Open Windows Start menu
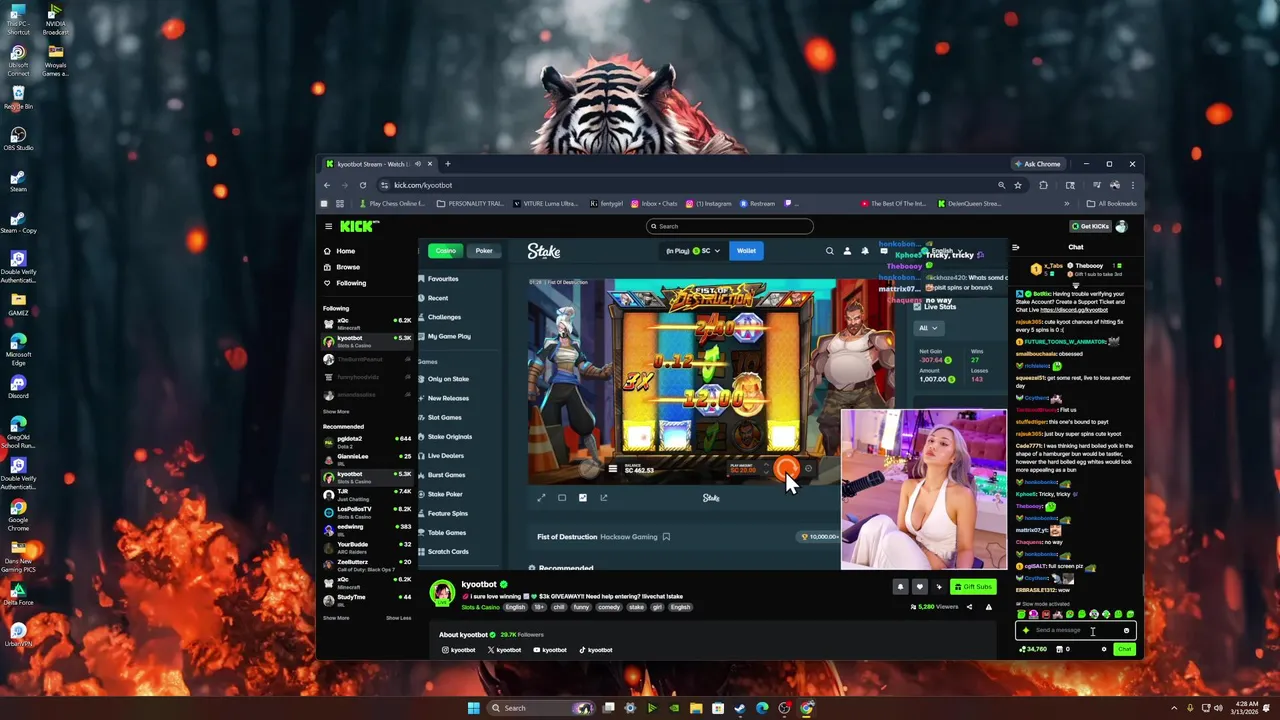 [x=473, y=708]
